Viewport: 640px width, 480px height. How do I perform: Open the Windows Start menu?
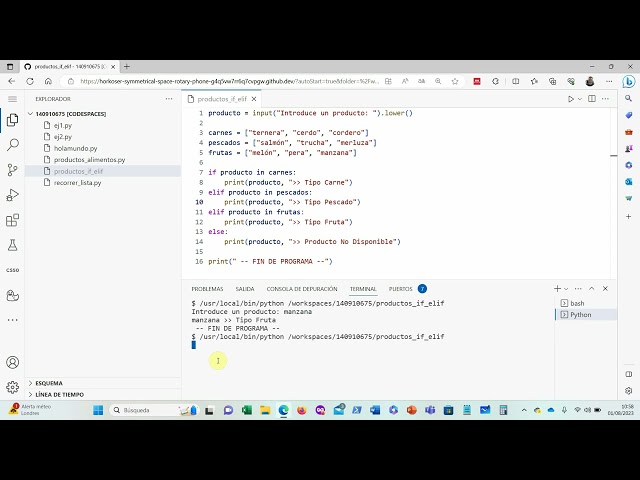[98, 410]
